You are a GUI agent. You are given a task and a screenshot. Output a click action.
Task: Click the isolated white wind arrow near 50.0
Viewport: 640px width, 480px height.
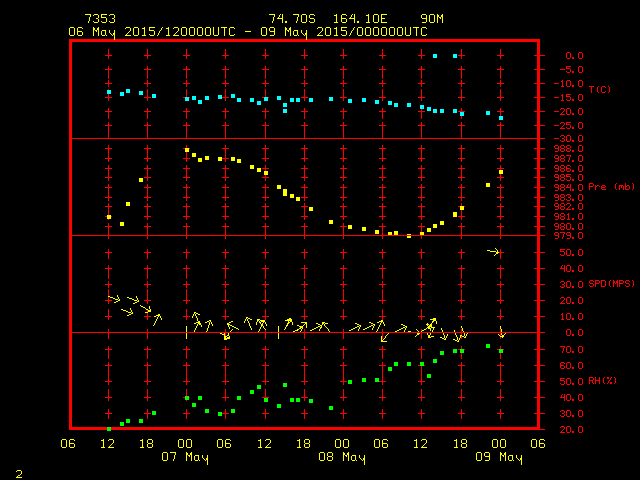[x=493, y=251]
